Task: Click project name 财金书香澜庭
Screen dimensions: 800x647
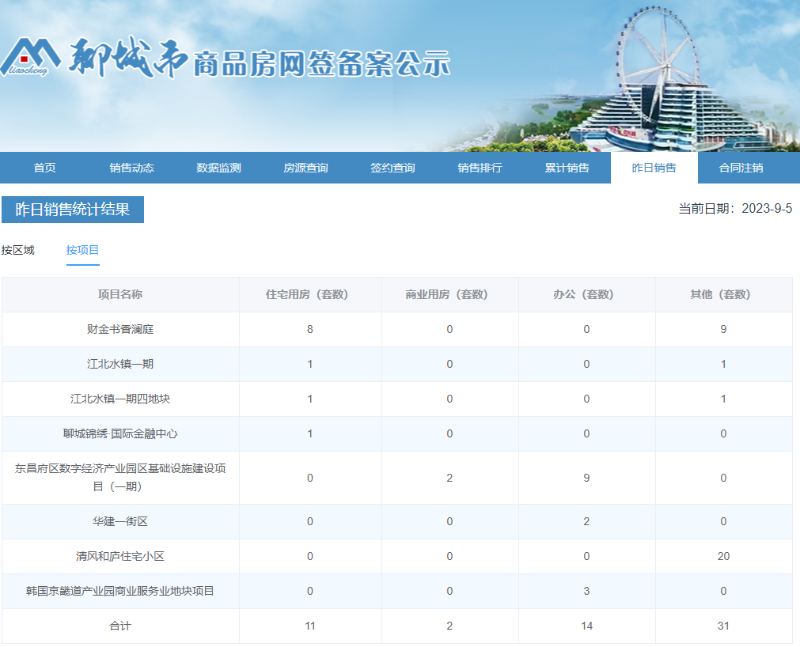Action: pos(120,329)
